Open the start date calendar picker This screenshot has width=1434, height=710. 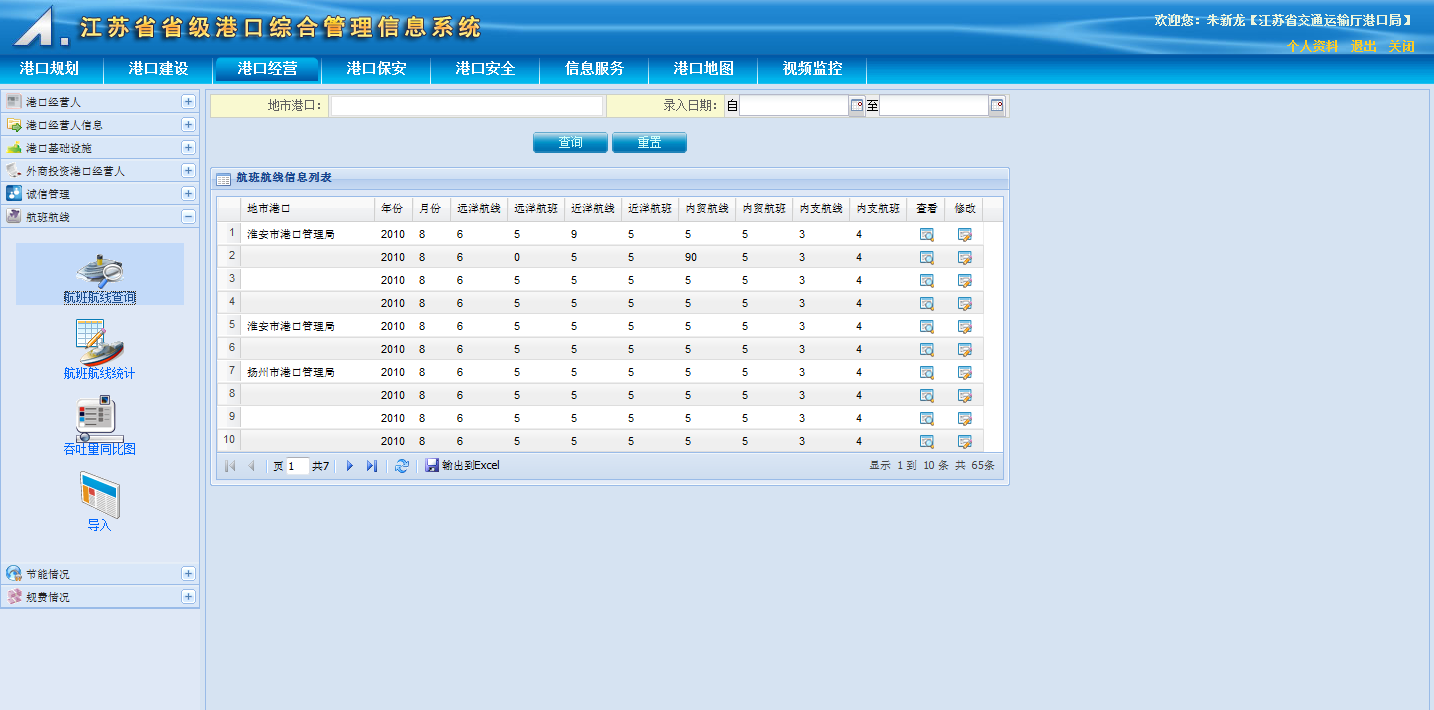click(x=857, y=106)
